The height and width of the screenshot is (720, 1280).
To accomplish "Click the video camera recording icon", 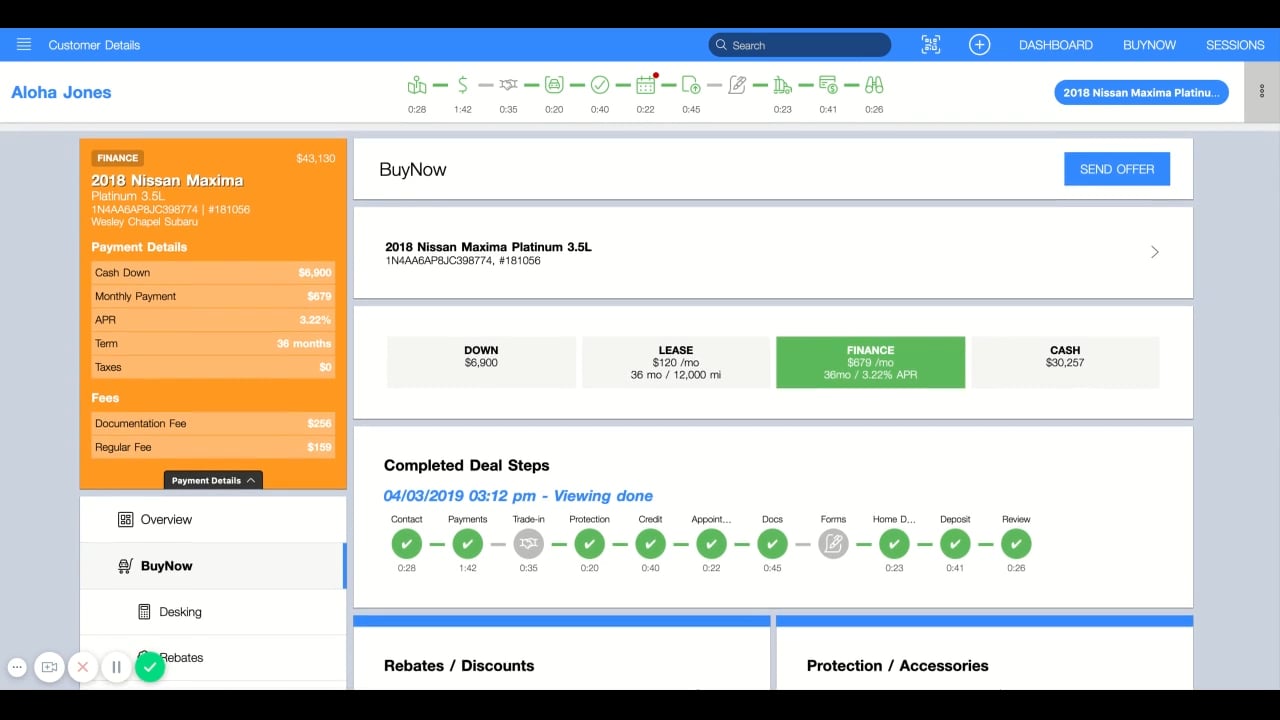I will pyautogui.click(x=49, y=667).
